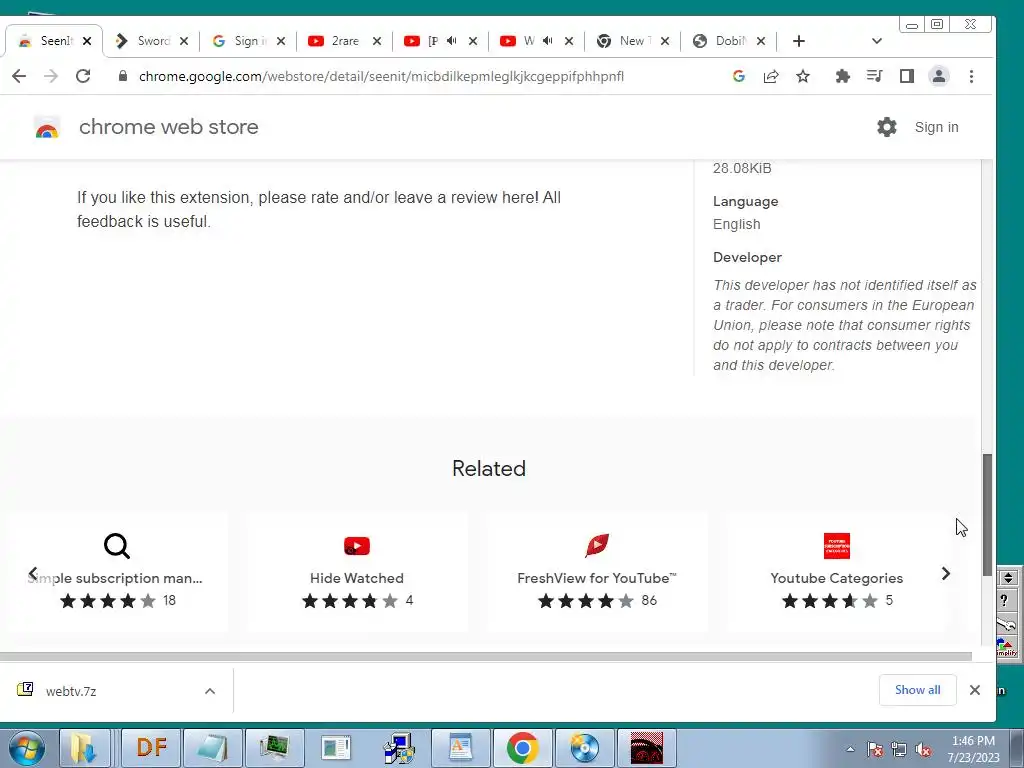Image resolution: width=1024 pixels, height=768 pixels.
Task: Open the Simple subscription manager magnifier icon
Action: (117, 546)
